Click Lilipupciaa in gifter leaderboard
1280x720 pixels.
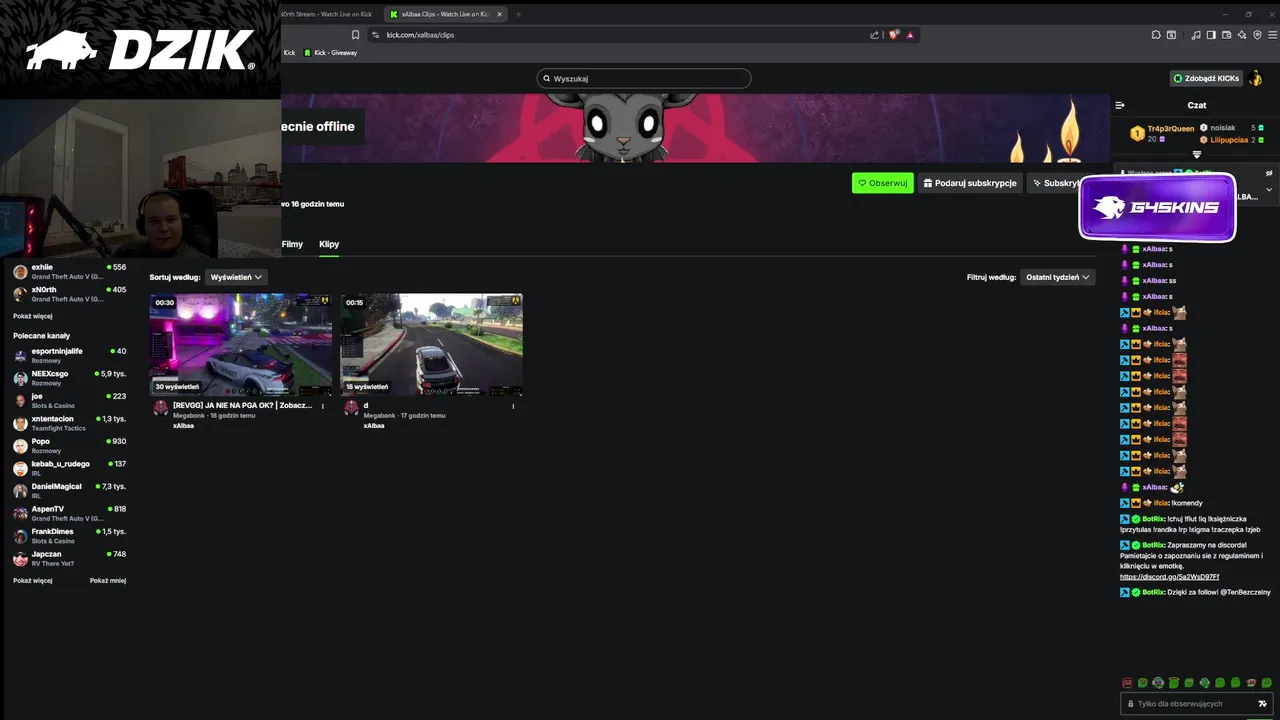coord(1229,140)
